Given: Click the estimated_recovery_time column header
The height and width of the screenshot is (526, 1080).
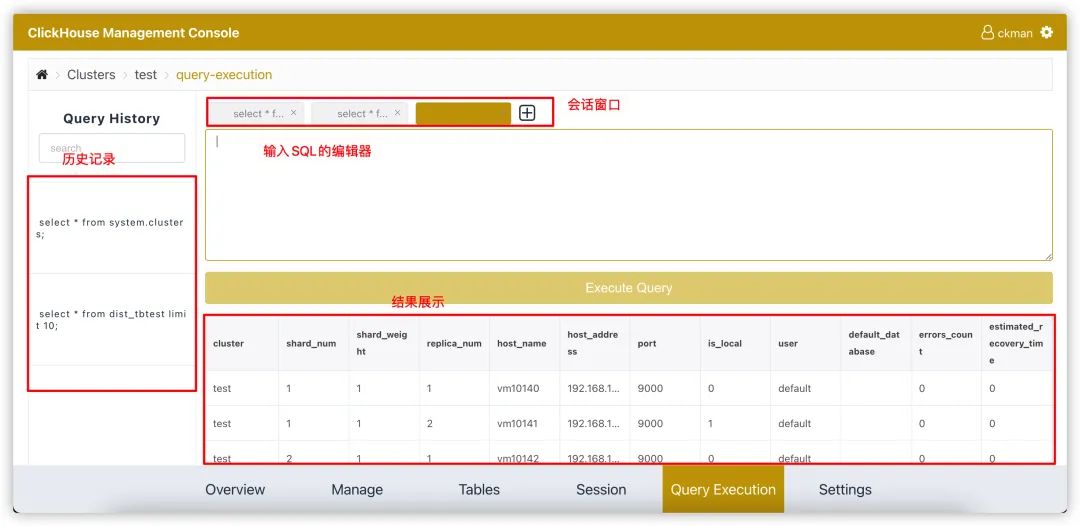Looking at the screenshot, I should [x=1017, y=343].
